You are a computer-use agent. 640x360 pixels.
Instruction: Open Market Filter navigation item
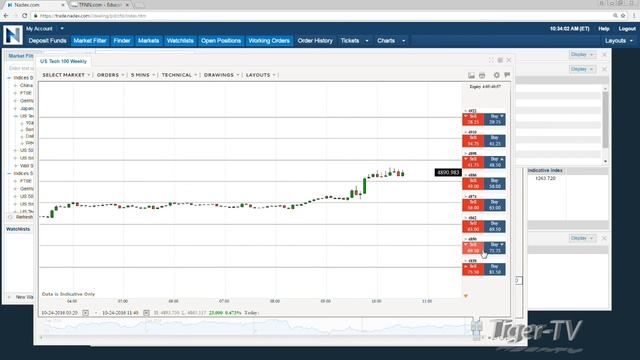pyautogui.click(x=90, y=41)
